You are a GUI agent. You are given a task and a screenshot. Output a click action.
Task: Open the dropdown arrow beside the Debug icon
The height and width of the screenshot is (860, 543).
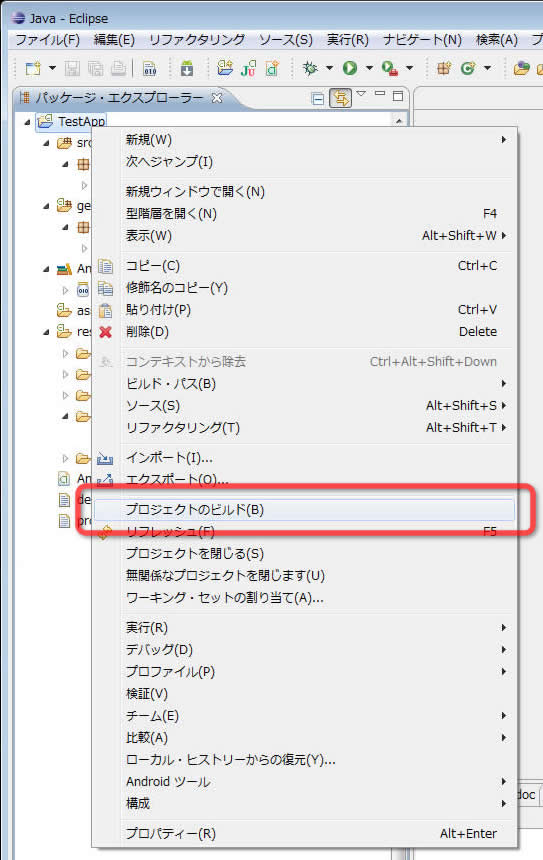pyautogui.click(x=329, y=68)
